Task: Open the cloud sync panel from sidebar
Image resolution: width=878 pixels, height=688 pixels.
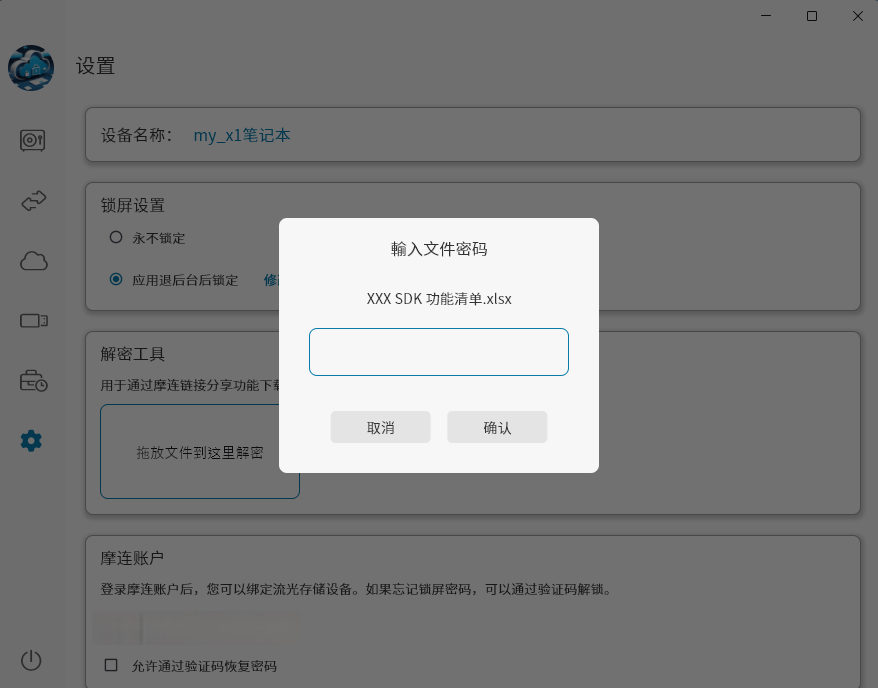Action: [x=31, y=260]
